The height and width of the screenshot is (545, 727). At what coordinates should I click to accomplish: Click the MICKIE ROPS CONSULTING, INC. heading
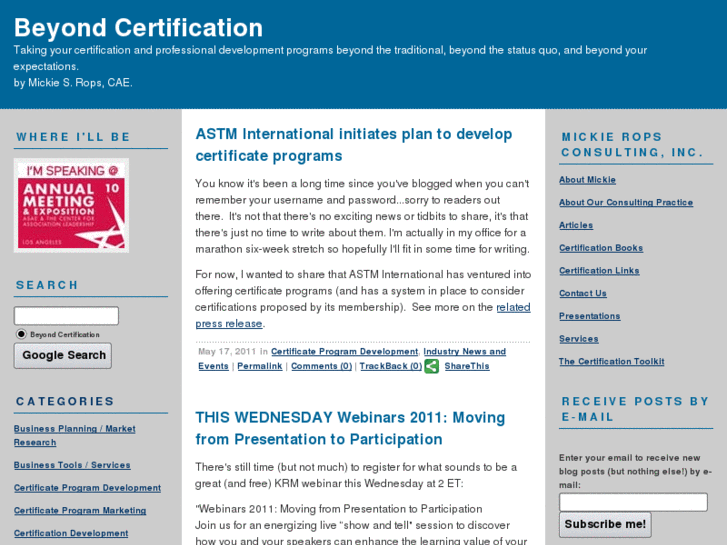tap(632, 144)
